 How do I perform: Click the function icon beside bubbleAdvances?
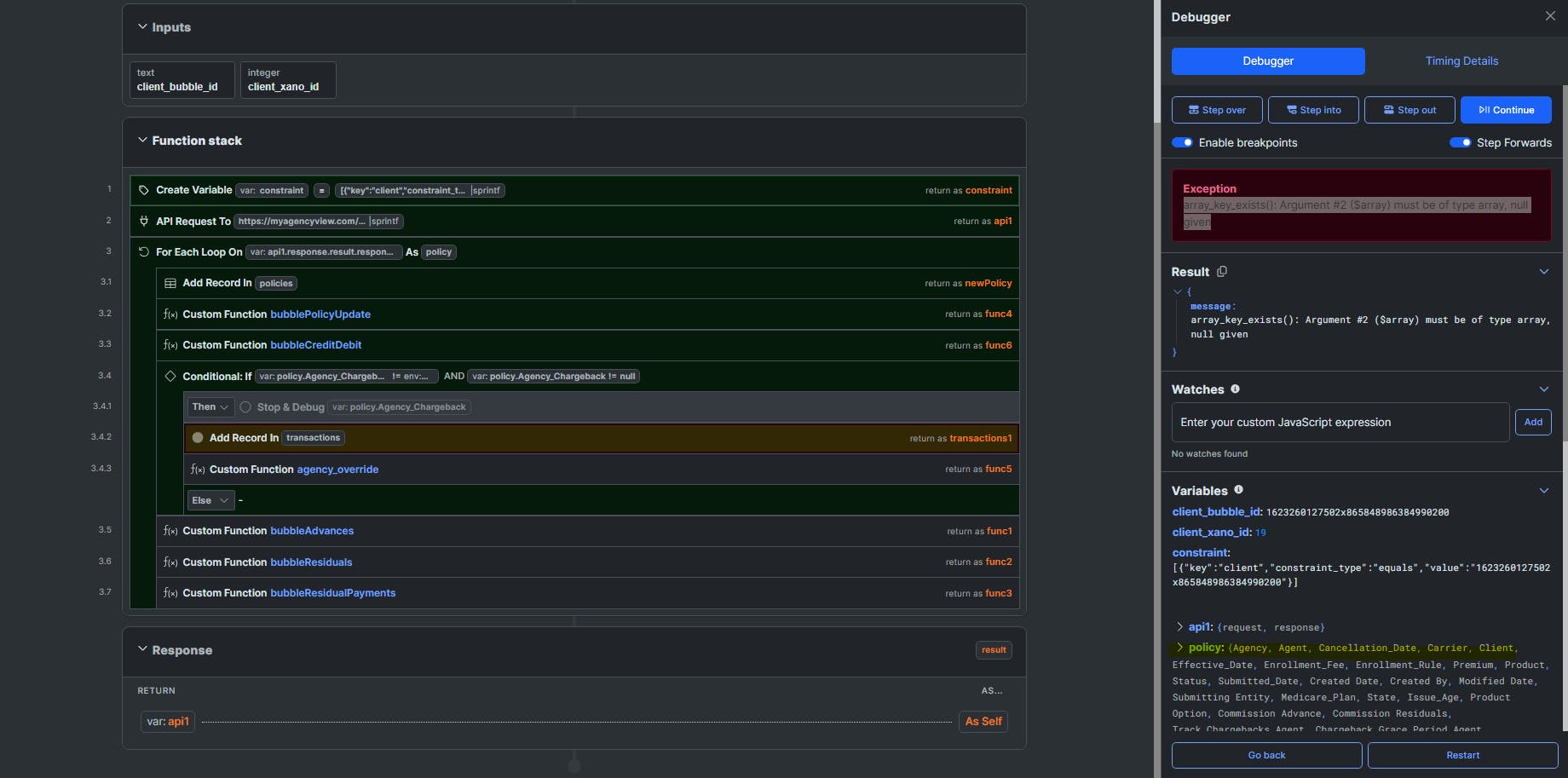(x=170, y=531)
